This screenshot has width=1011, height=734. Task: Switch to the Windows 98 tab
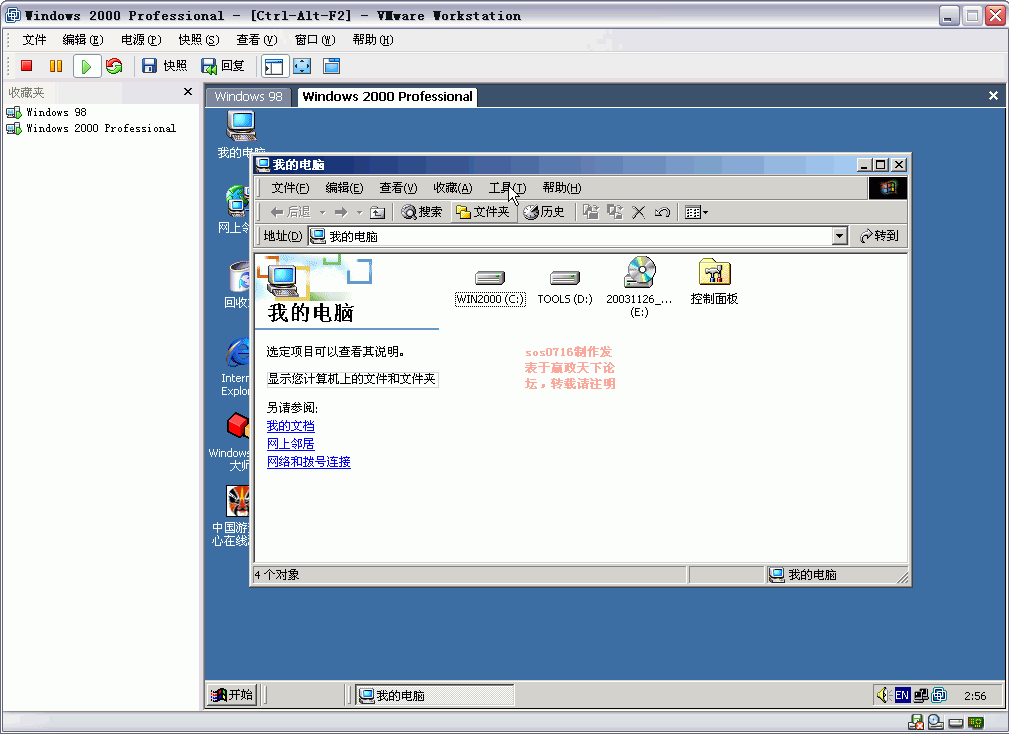click(x=248, y=97)
